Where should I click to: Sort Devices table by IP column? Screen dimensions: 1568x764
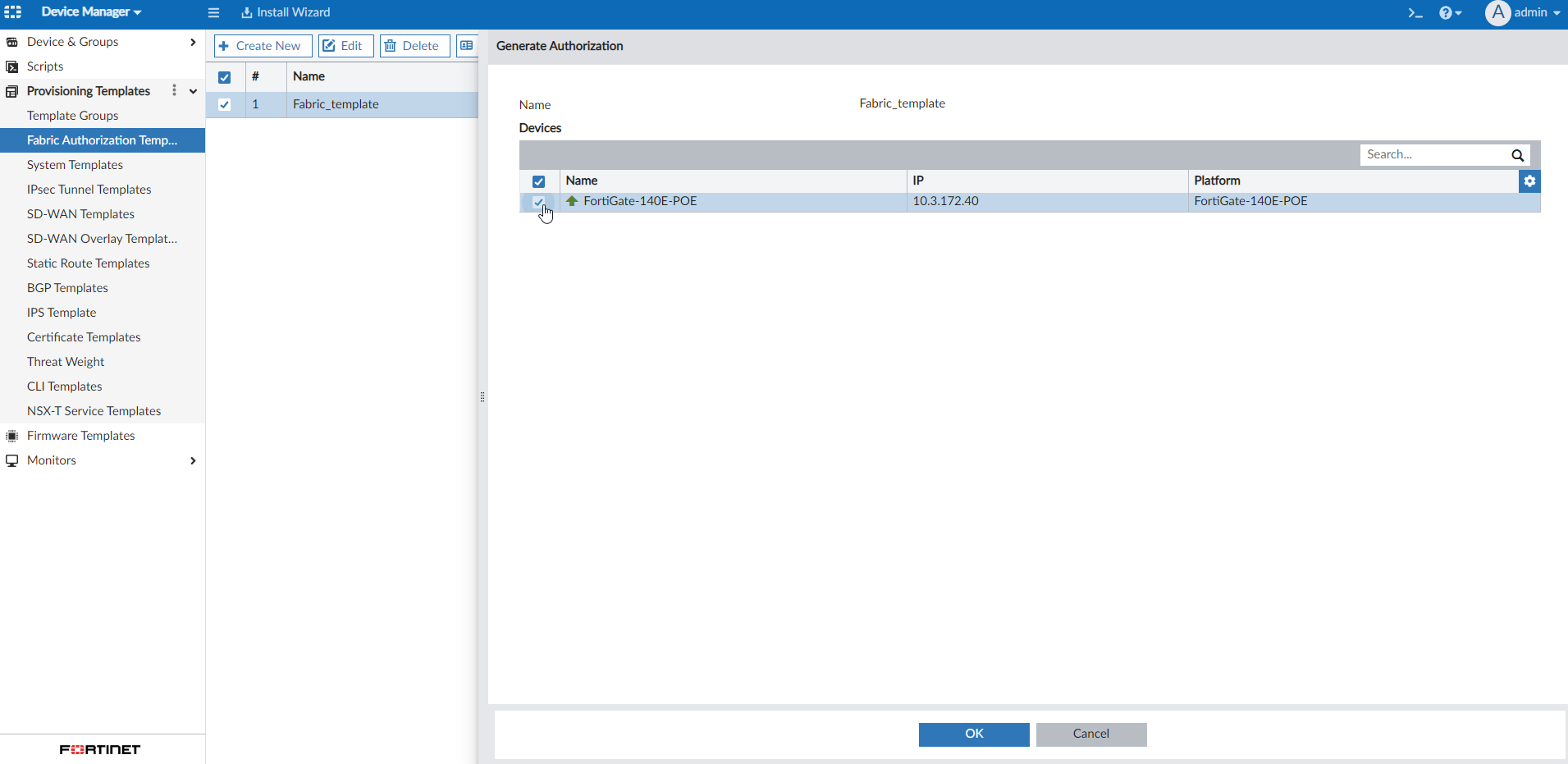pyautogui.click(x=918, y=181)
